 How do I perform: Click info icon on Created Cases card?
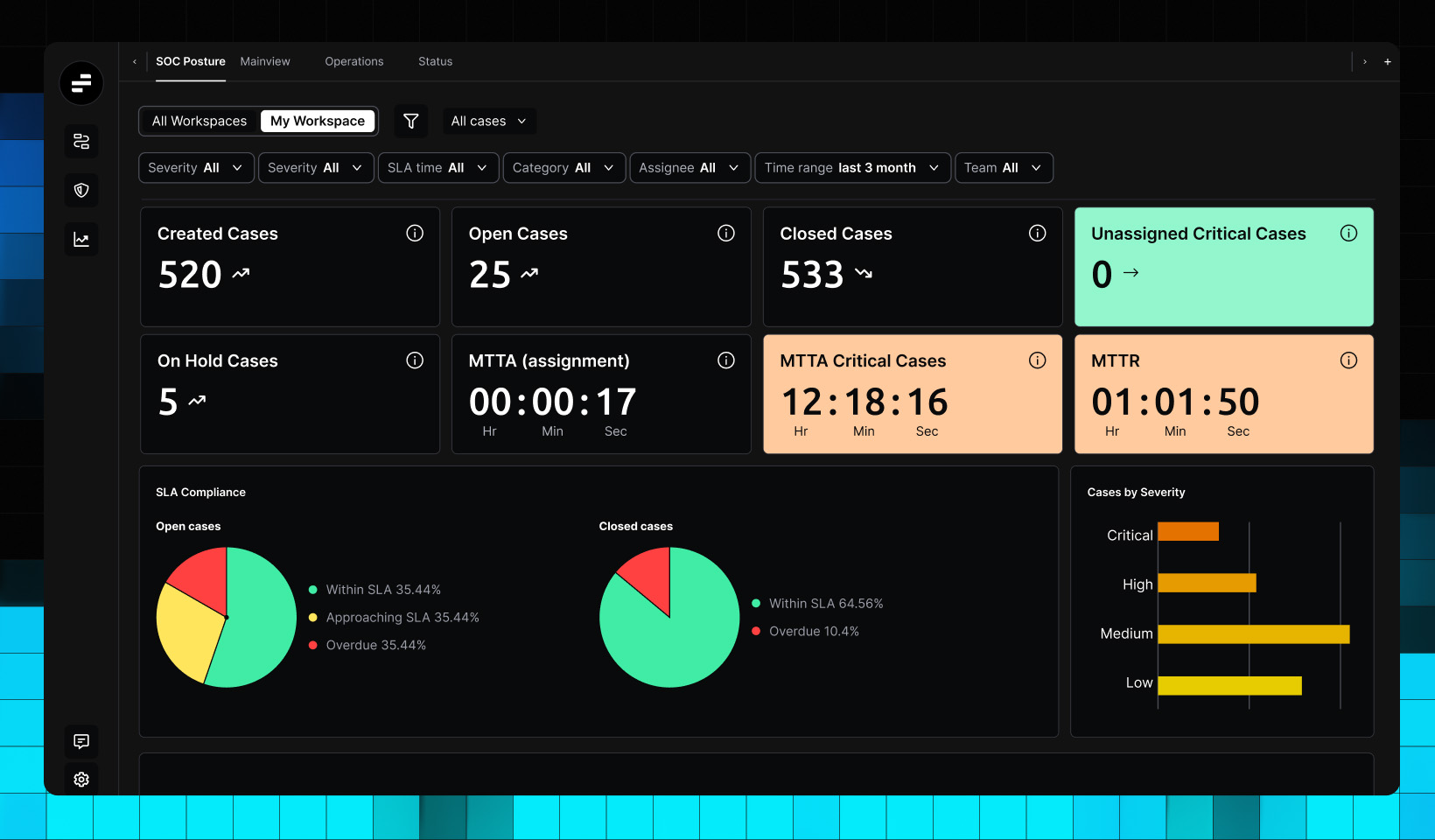click(x=415, y=234)
